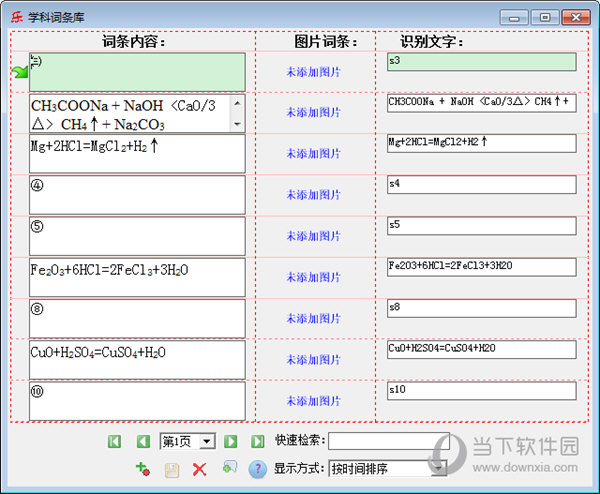Click the s3 recognition text field
600x494 pixels.
coord(481,62)
